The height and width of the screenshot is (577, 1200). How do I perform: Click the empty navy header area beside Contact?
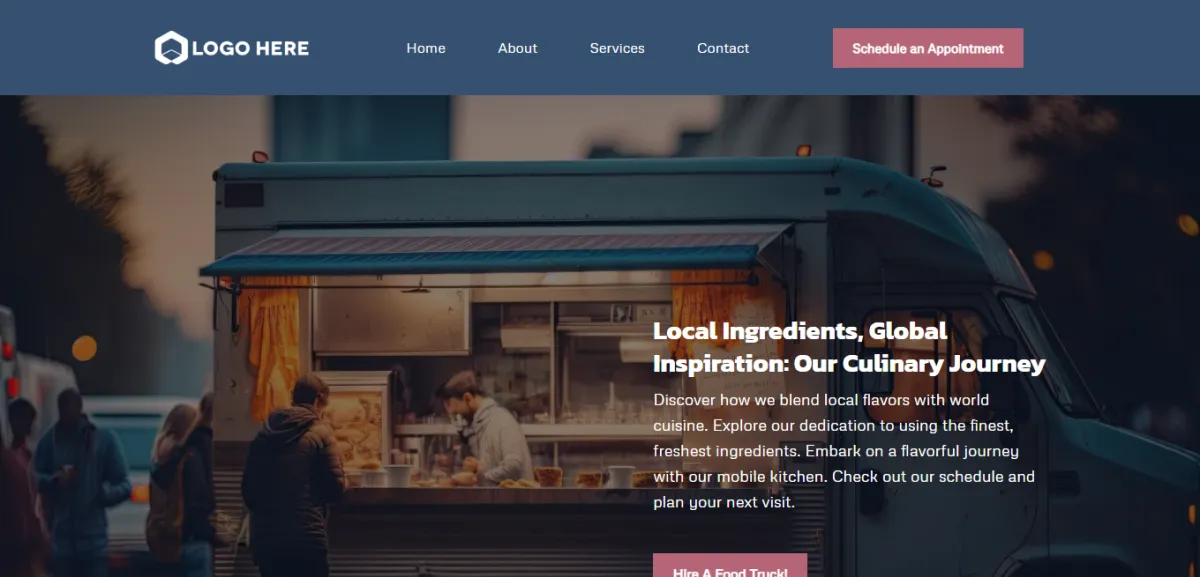(790, 48)
